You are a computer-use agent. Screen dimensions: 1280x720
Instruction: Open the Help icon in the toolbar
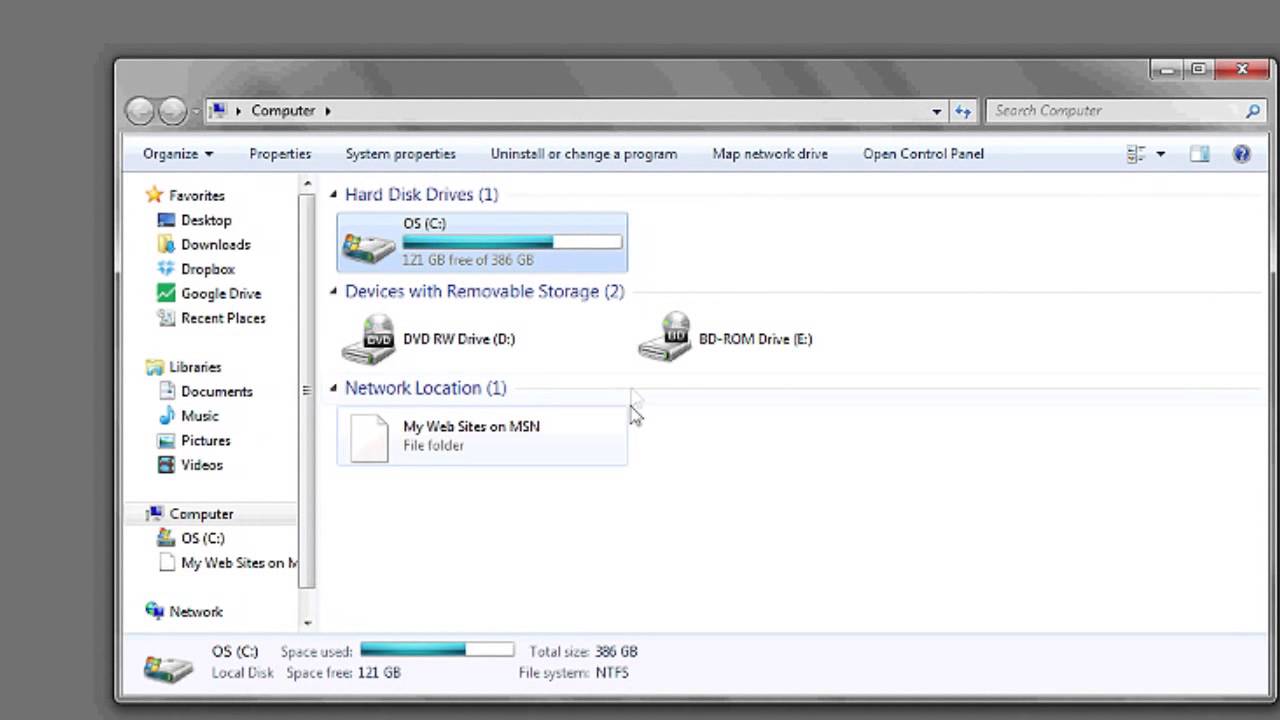tap(1241, 153)
